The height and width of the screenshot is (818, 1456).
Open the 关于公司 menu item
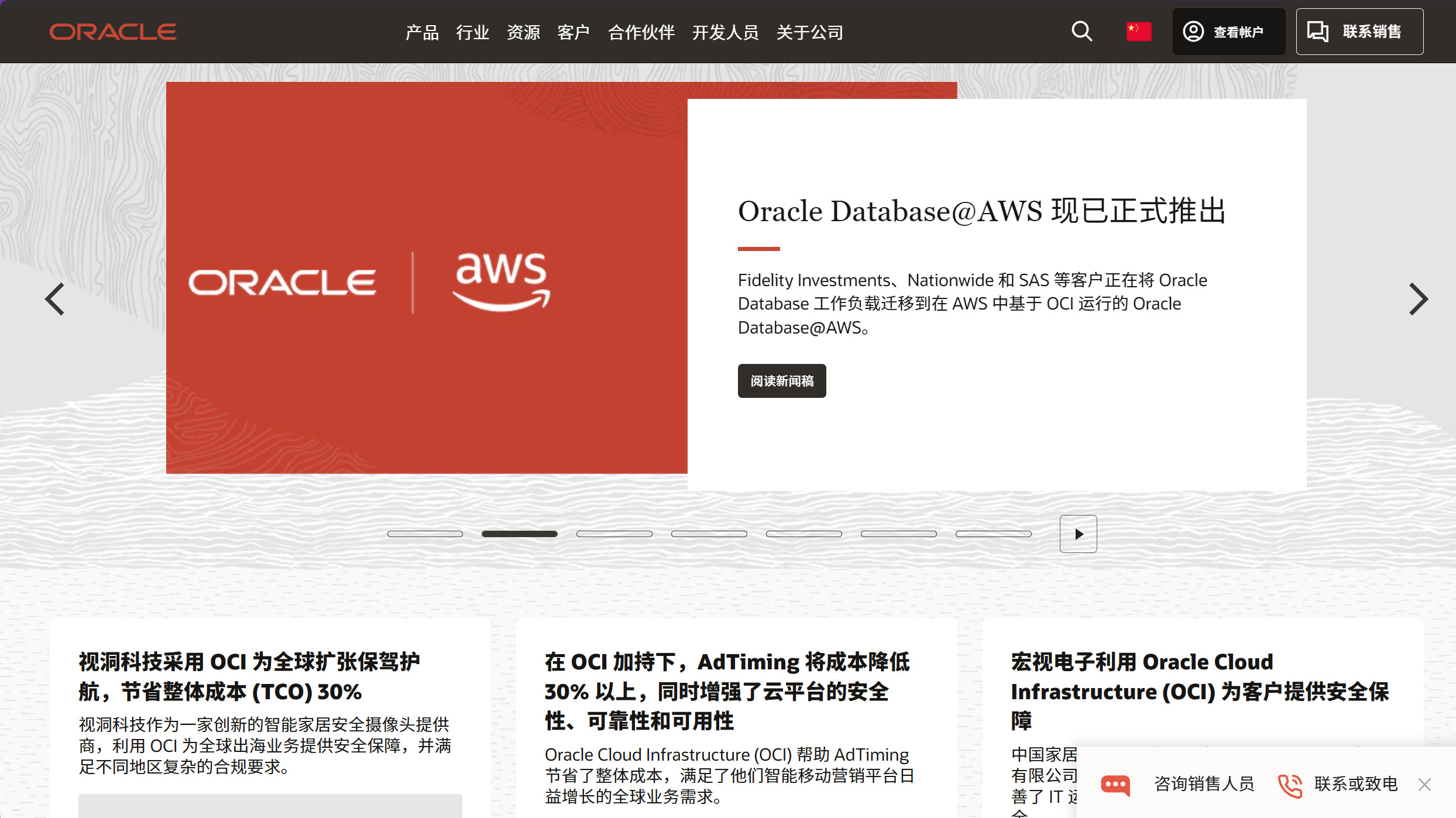(809, 32)
